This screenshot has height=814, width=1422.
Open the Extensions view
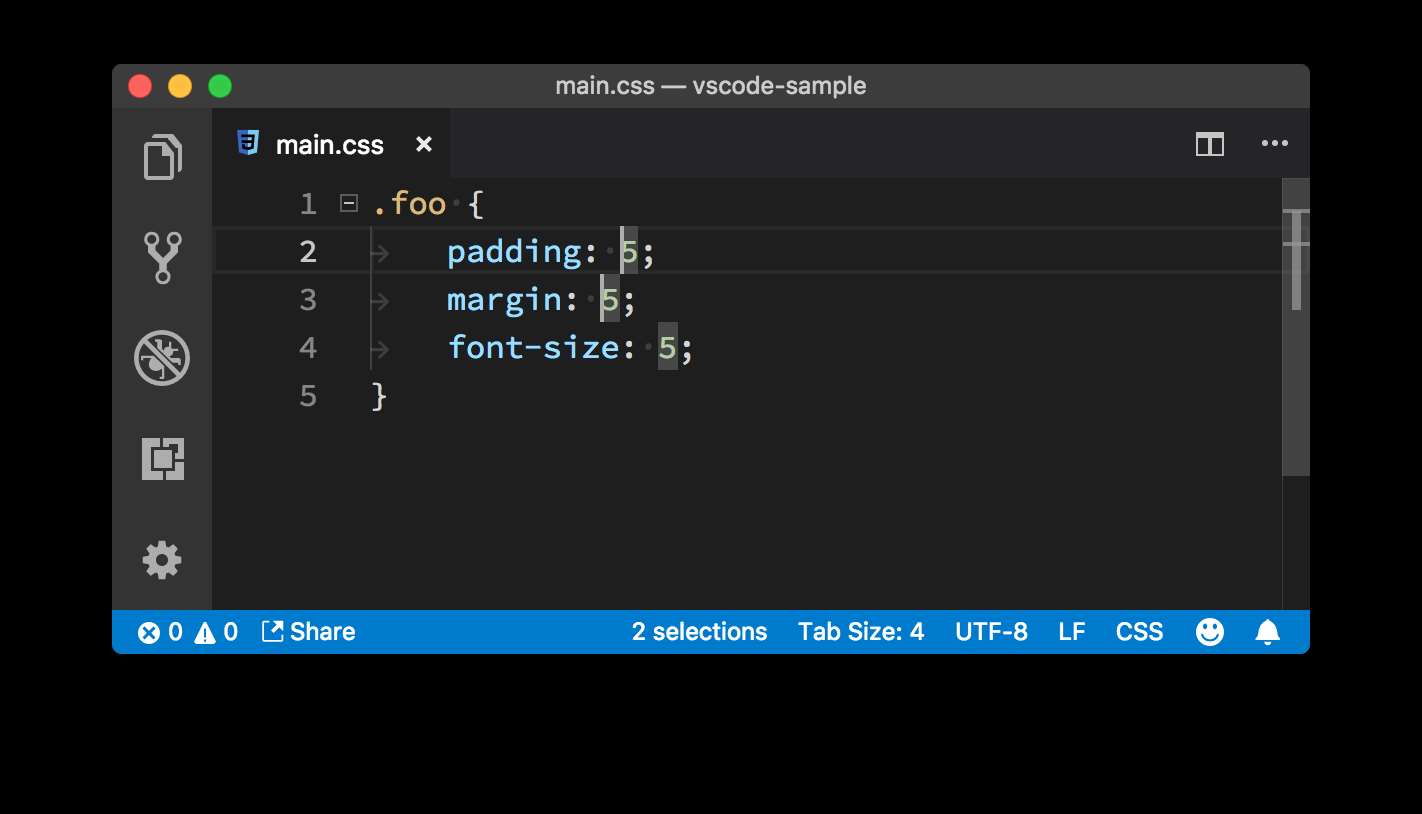[162, 458]
